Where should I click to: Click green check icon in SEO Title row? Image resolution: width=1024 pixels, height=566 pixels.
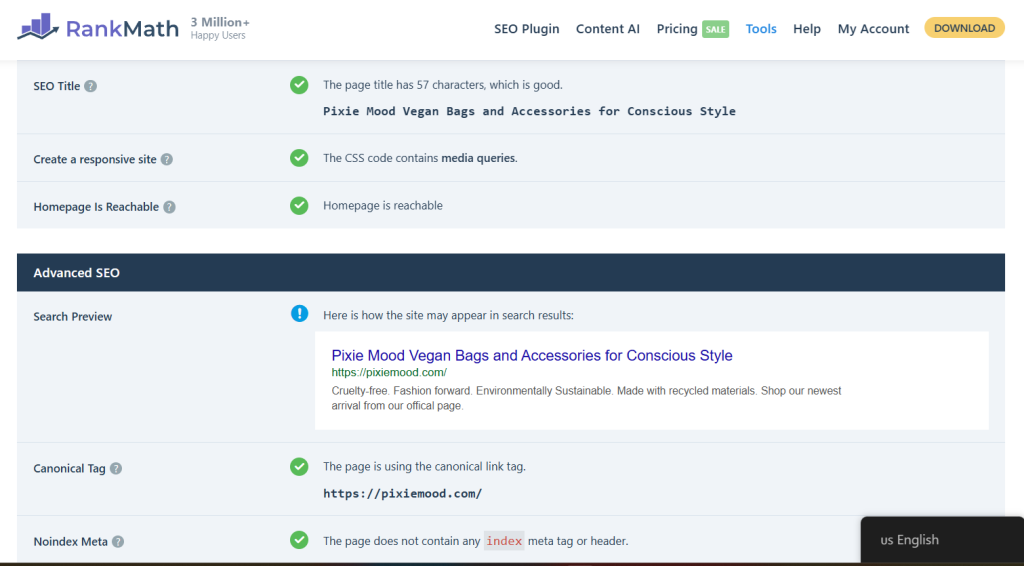pyautogui.click(x=299, y=85)
